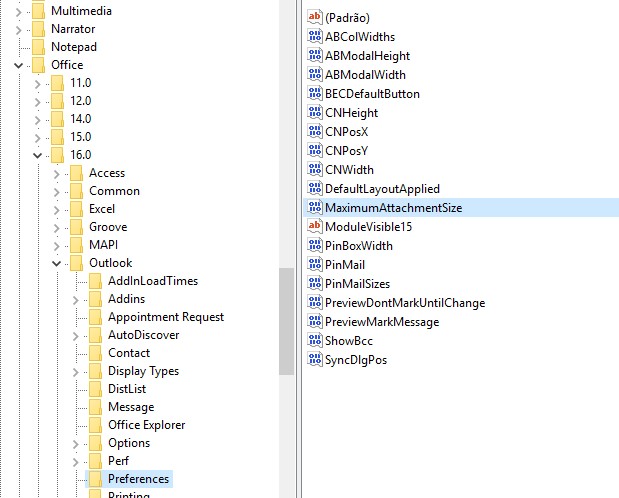Expand the 11.0 key
Viewport: 619px width, 498px height.
coord(38,83)
